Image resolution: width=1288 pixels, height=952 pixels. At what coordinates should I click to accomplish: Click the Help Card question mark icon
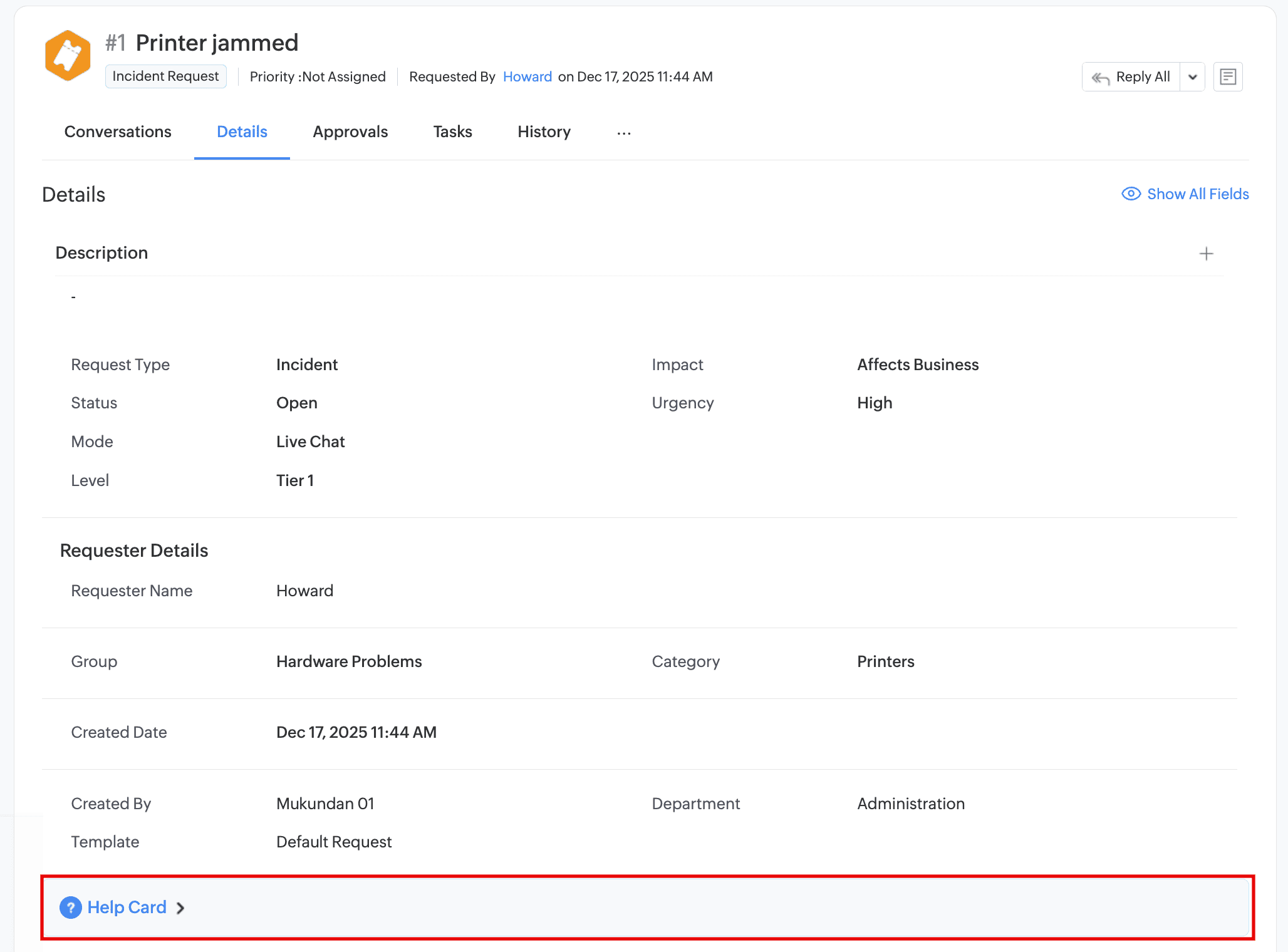71,907
